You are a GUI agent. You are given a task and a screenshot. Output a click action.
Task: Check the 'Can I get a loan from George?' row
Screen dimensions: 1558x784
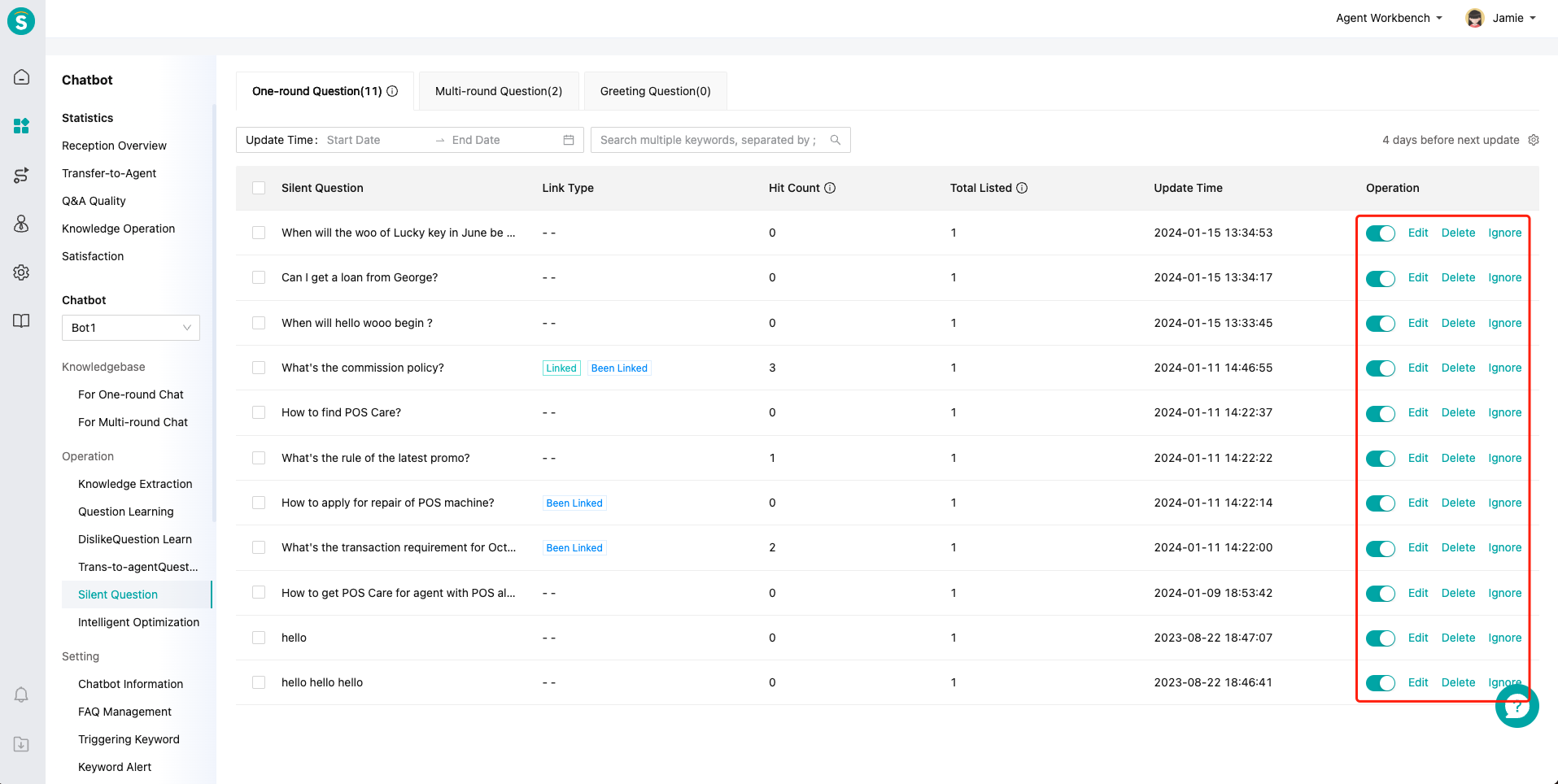tap(259, 277)
